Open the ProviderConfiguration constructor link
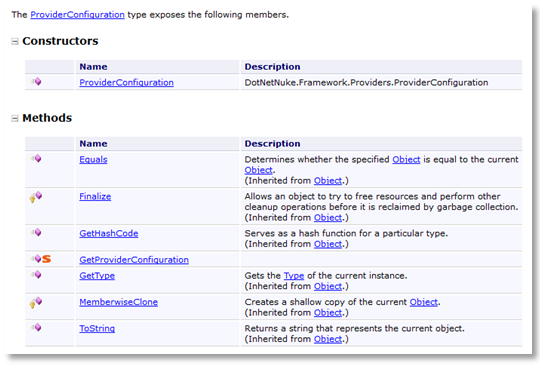Viewport: 540px width, 367px height. click(126, 83)
